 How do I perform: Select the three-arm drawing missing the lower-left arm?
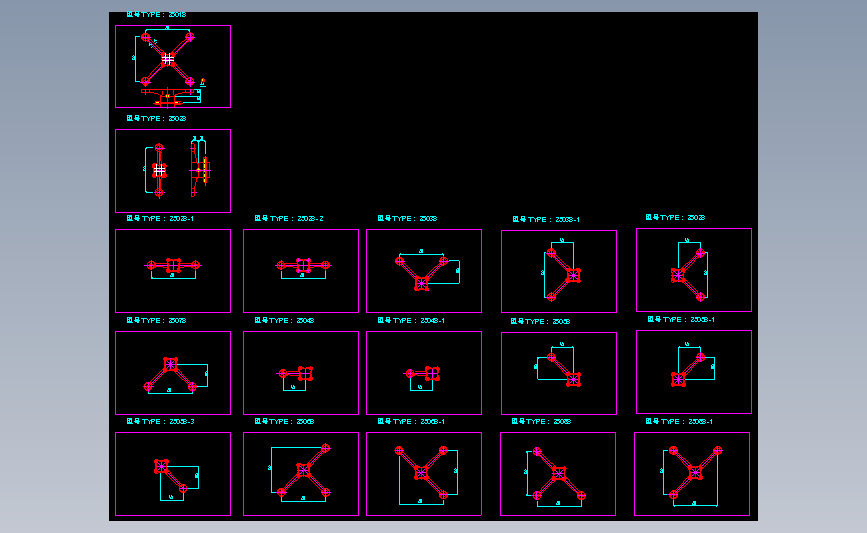424,474
